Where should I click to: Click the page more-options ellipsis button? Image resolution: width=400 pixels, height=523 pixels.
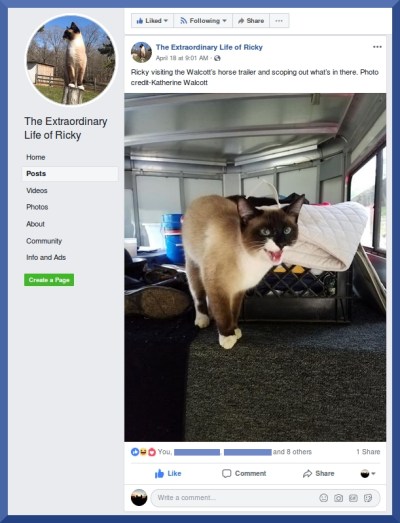(x=279, y=21)
